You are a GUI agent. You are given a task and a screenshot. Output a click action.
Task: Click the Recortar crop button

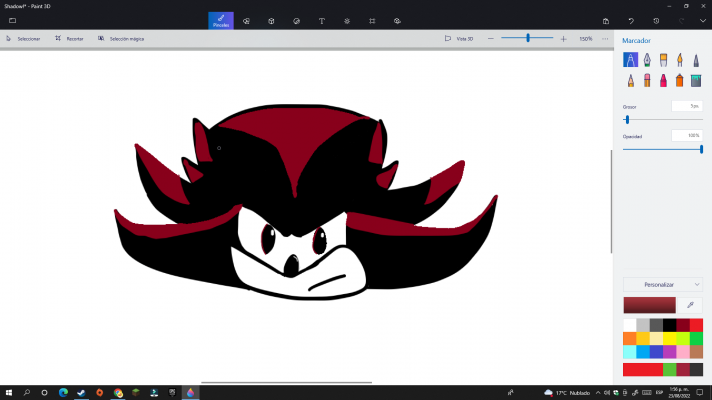tap(70, 38)
